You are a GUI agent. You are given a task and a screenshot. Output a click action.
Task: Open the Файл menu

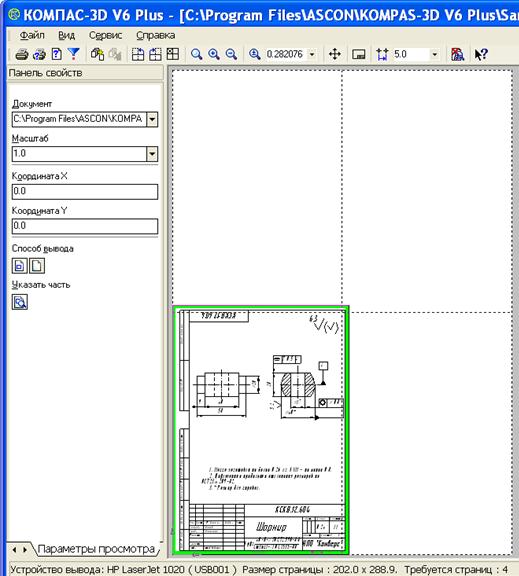pos(32,35)
